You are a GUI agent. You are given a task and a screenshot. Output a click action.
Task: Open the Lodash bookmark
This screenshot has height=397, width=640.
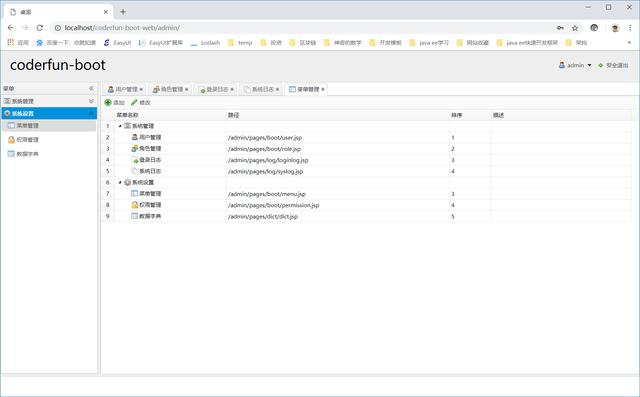(x=205, y=42)
